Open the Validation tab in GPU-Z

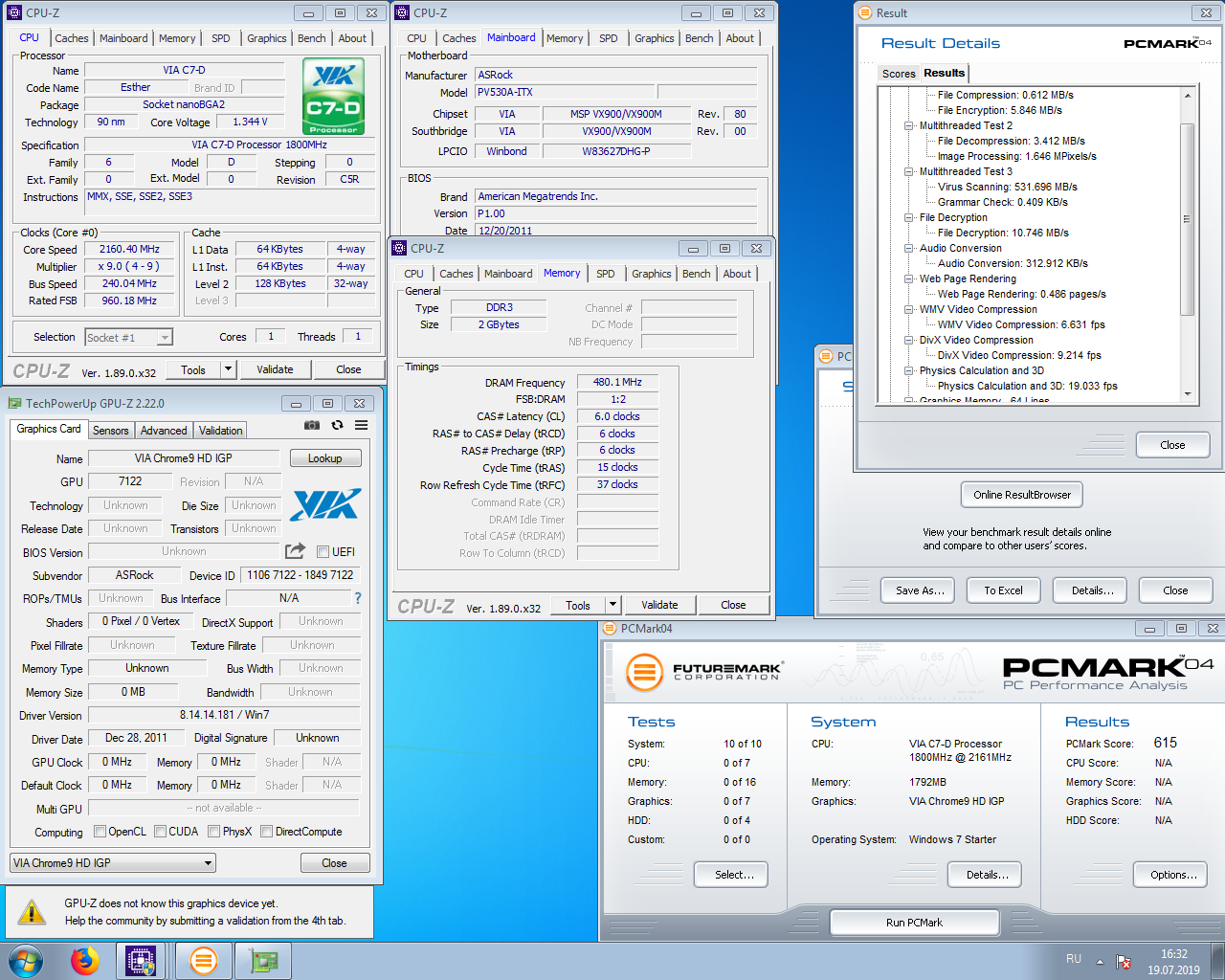point(221,431)
